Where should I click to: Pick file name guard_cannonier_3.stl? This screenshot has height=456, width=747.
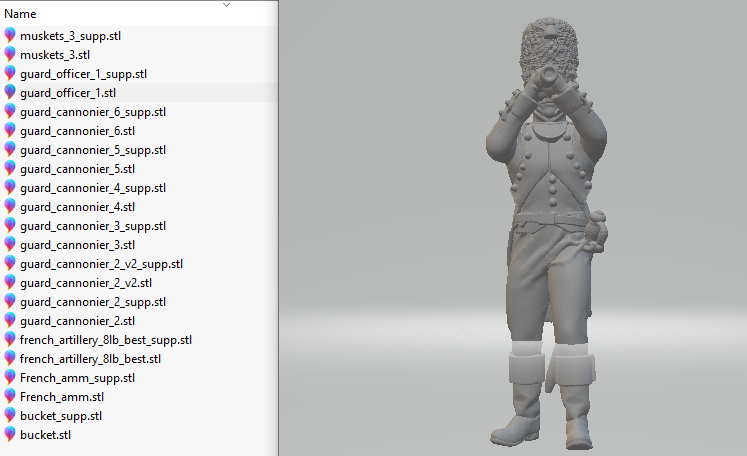click(77, 245)
